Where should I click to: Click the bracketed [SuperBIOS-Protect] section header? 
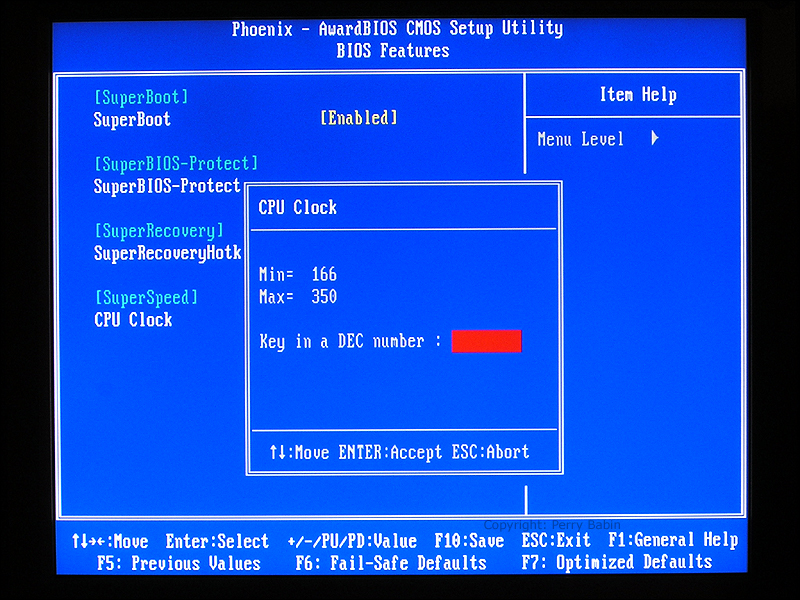[176, 164]
